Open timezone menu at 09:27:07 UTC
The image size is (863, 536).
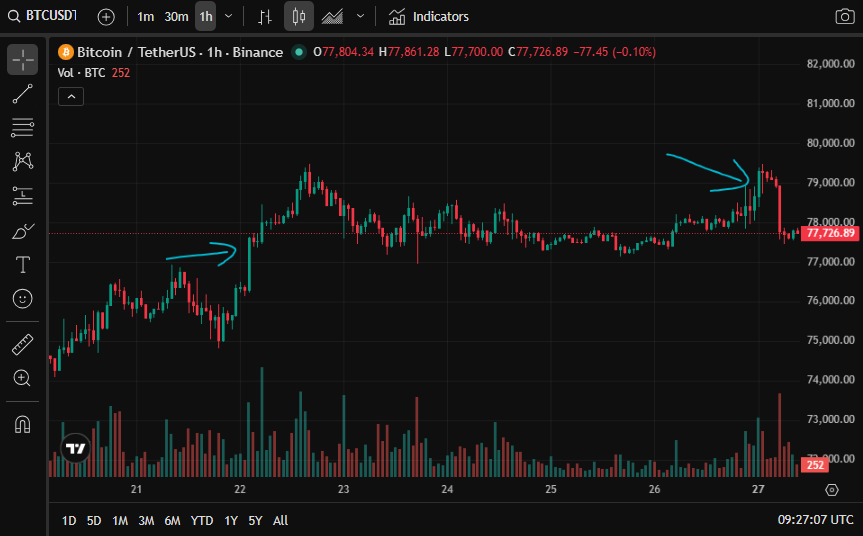point(815,520)
